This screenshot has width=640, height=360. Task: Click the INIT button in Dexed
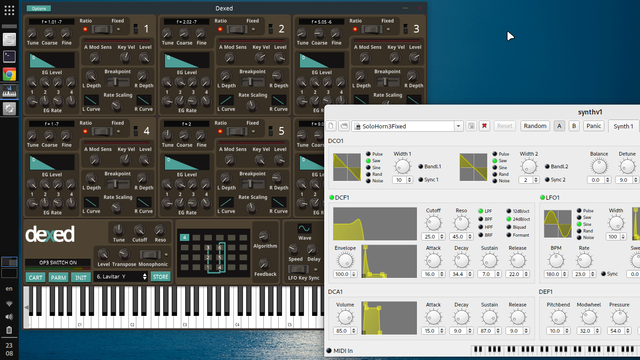[x=81, y=278]
